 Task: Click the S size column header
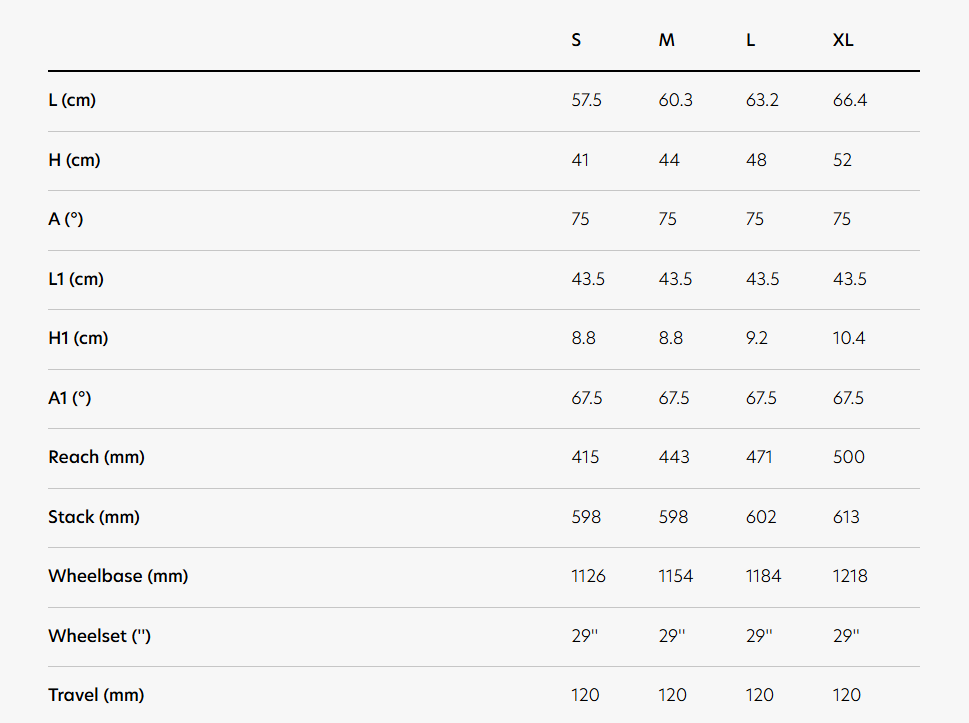tap(576, 41)
